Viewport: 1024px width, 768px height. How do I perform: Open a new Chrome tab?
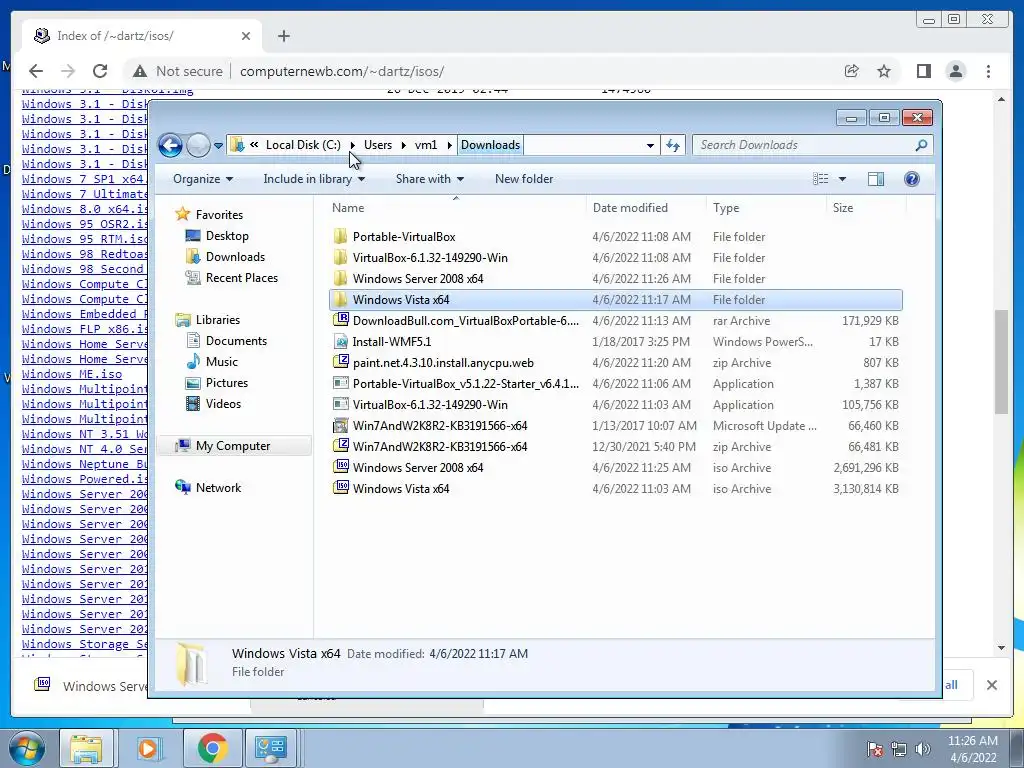[283, 36]
